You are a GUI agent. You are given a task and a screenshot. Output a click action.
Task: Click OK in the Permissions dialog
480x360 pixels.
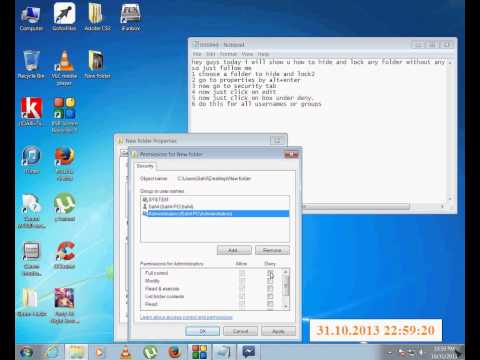tap(203, 331)
